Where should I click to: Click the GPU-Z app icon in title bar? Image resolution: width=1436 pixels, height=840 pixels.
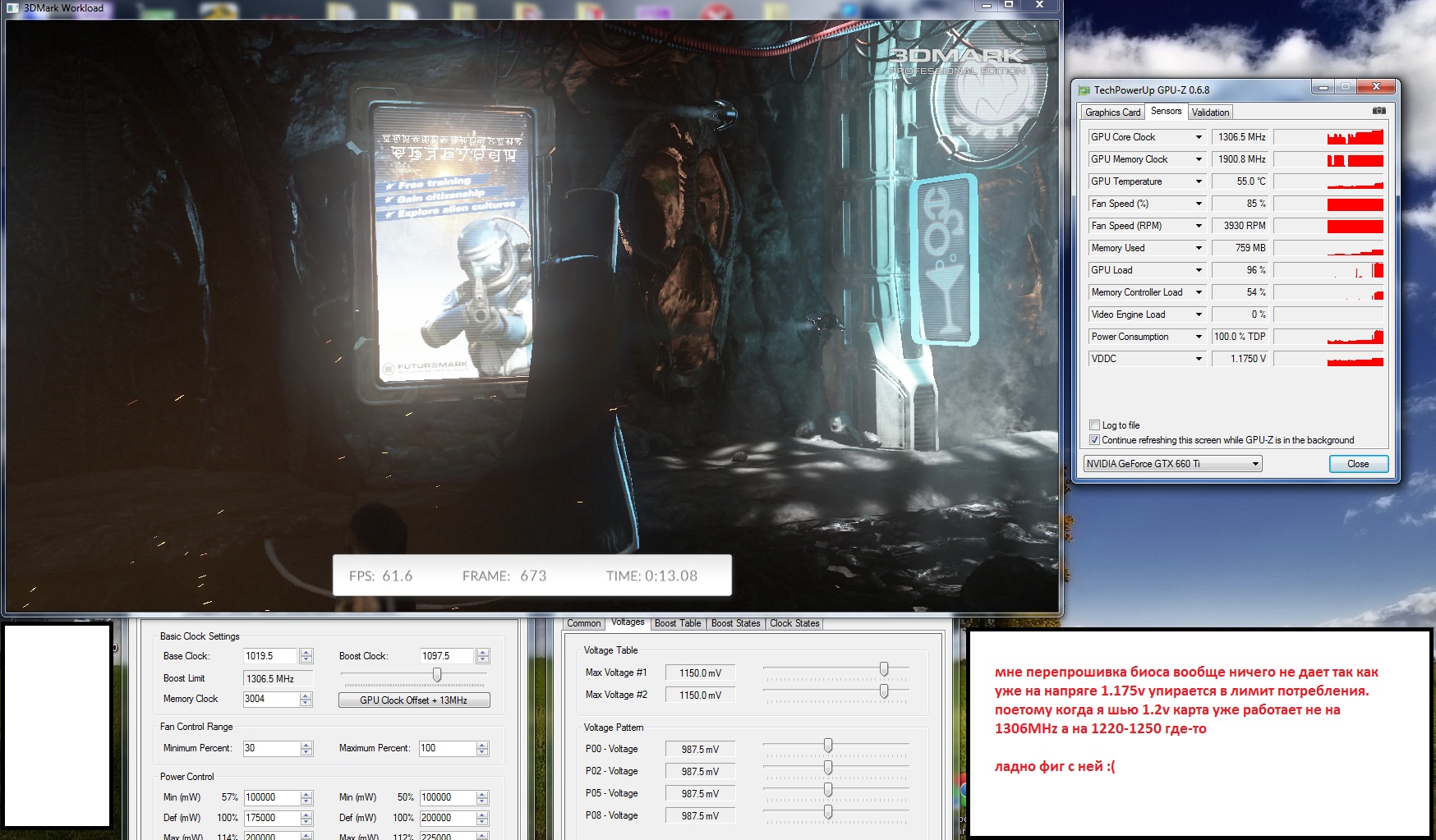(x=1084, y=90)
